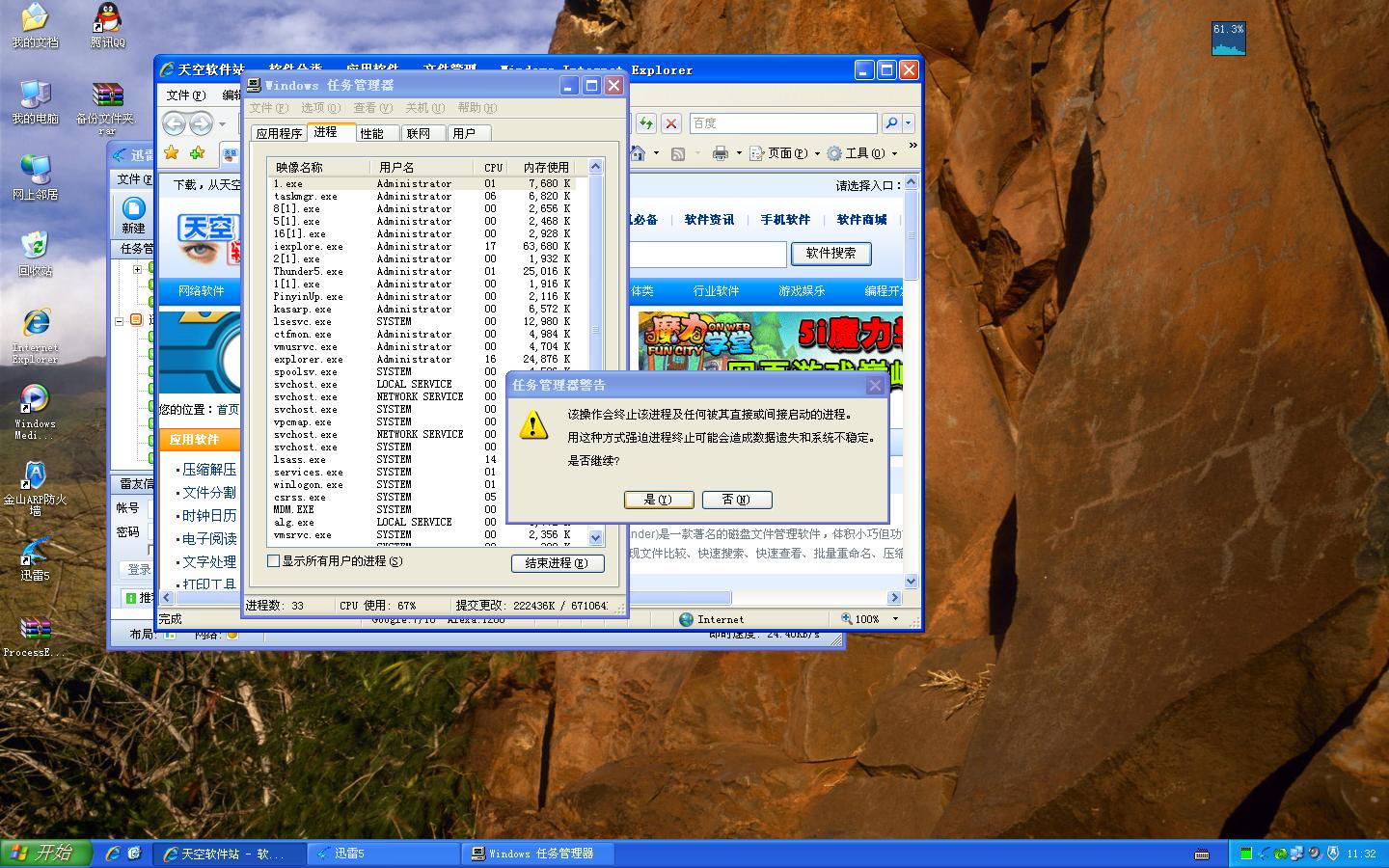Open the 金山ARP防火墙 desktop icon
The height and width of the screenshot is (868, 1389).
35,488
